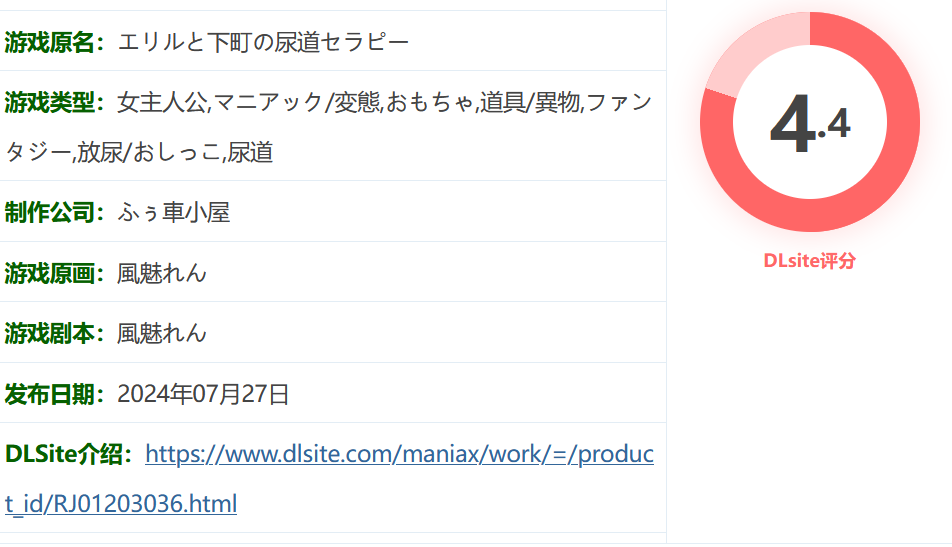Click 風魅れん in the 游戏剧本 row
This screenshot has width=952, height=547.
pyautogui.click(x=162, y=334)
